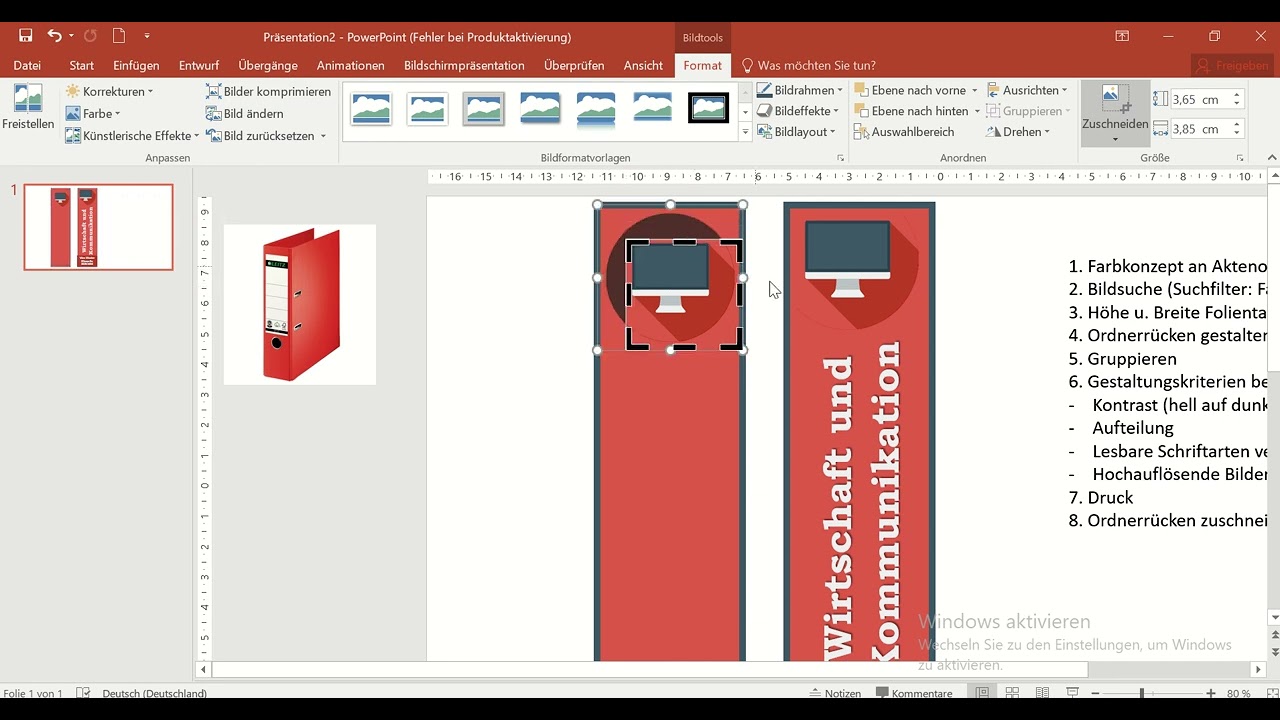Image resolution: width=1280 pixels, height=720 pixels.
Task: Open the Bildrahmen dropdown
Action: coord(799,90)
